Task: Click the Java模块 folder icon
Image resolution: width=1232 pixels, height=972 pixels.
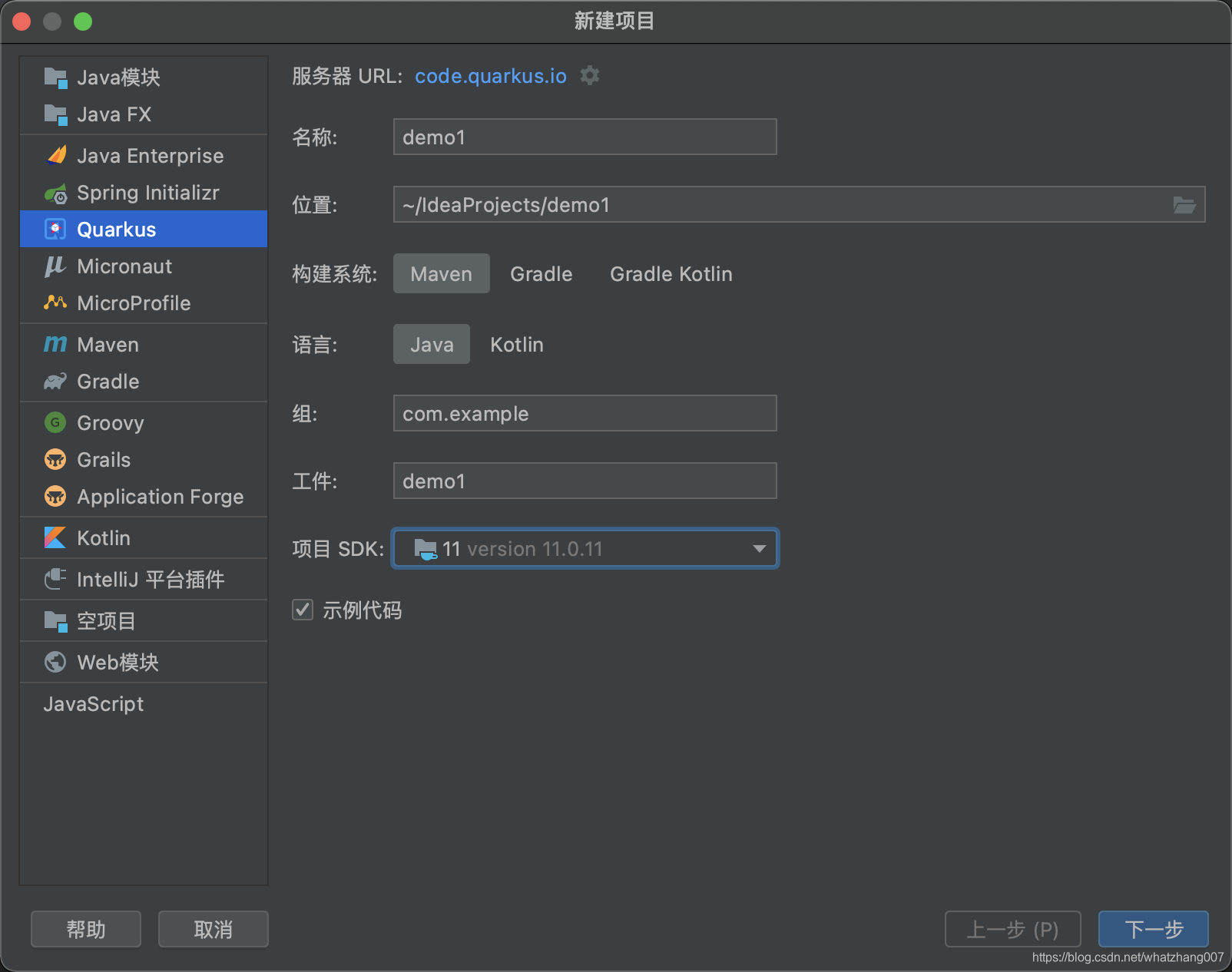Action: (55, 78)
